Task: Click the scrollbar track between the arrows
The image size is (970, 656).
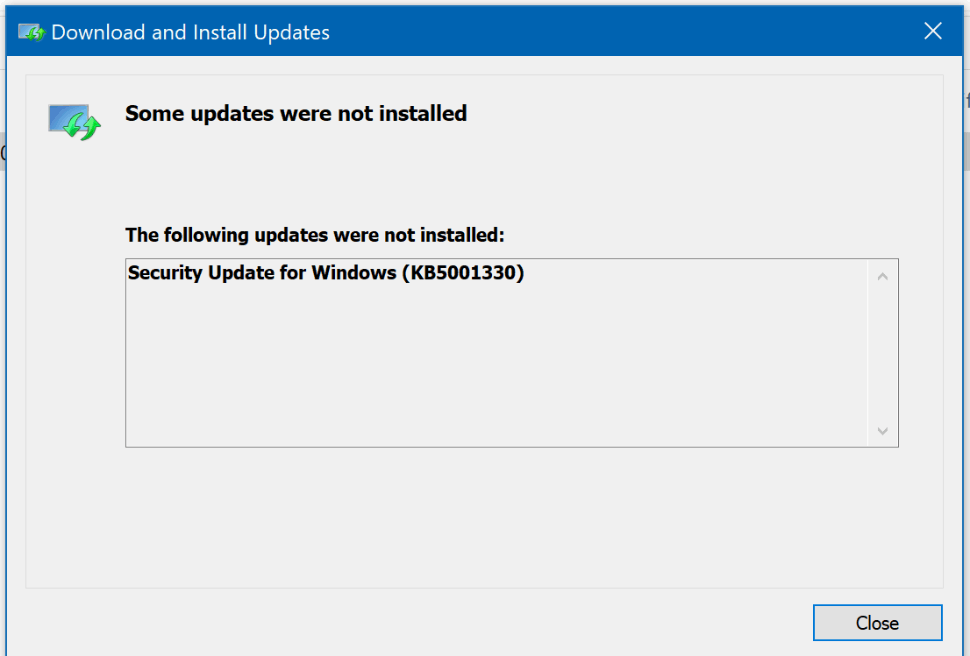Action: (883, 353)
